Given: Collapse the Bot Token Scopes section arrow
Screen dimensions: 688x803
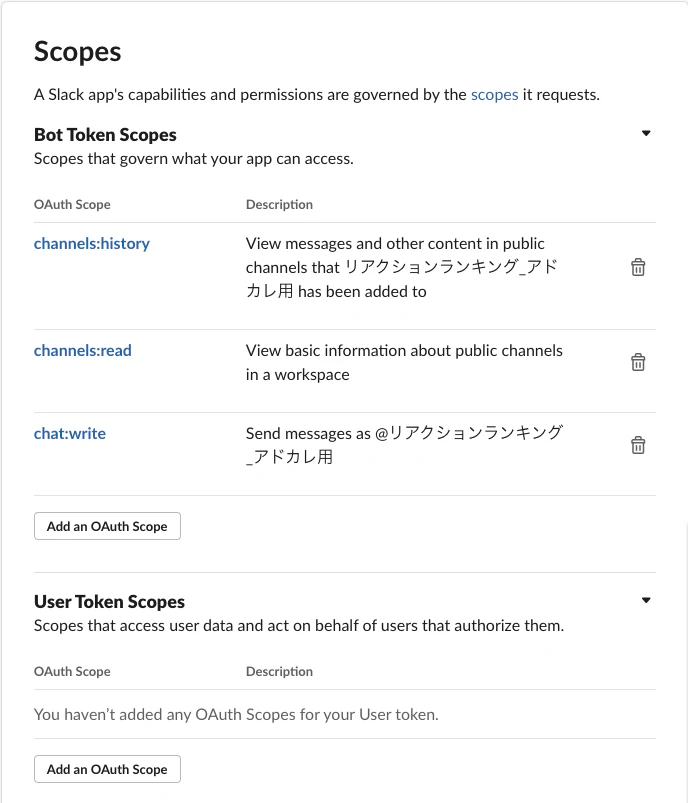Looking at the screenshot, I should click(646, 133).
